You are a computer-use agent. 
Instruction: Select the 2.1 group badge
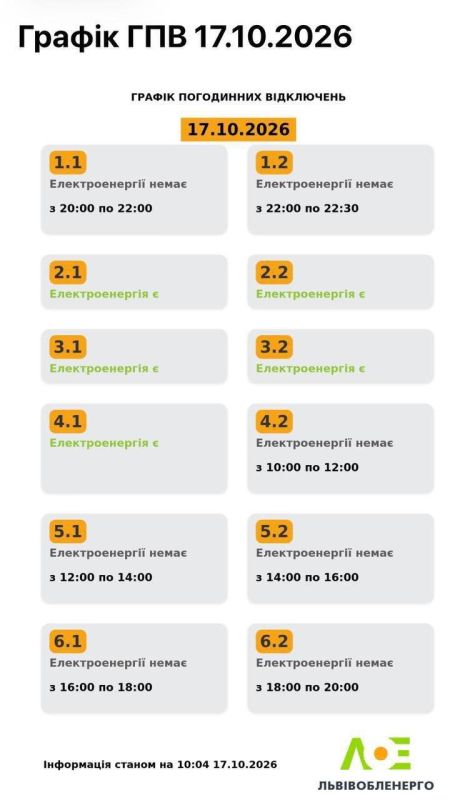(68, 272)
